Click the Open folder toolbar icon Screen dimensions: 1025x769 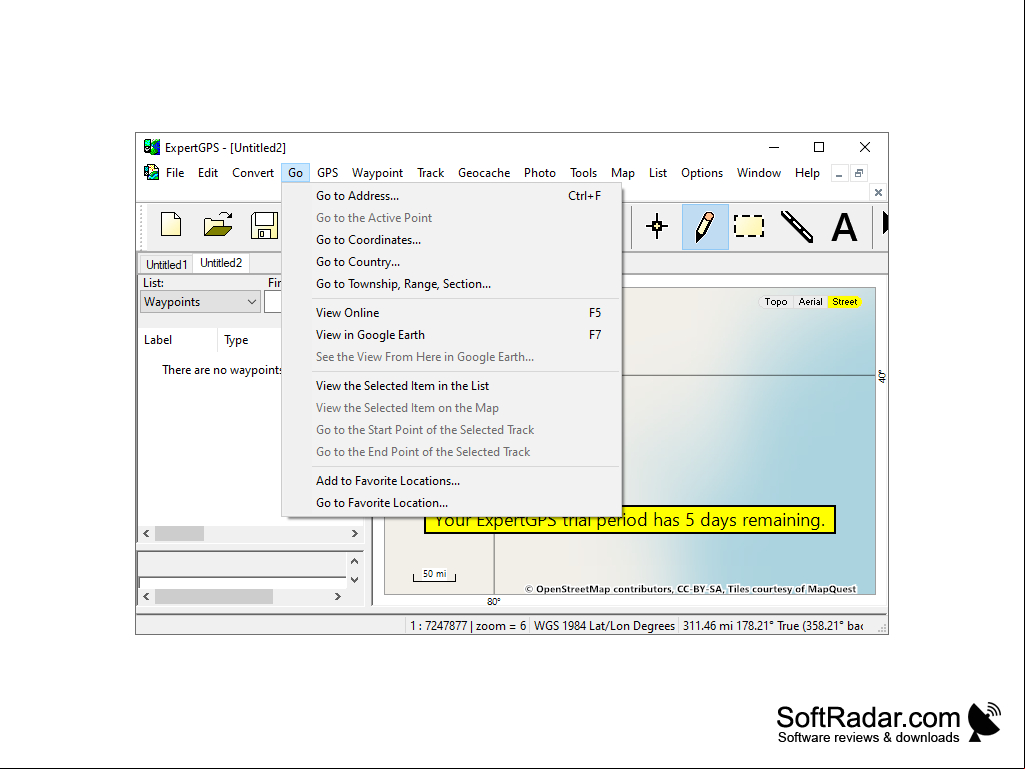tap(218, 224)
